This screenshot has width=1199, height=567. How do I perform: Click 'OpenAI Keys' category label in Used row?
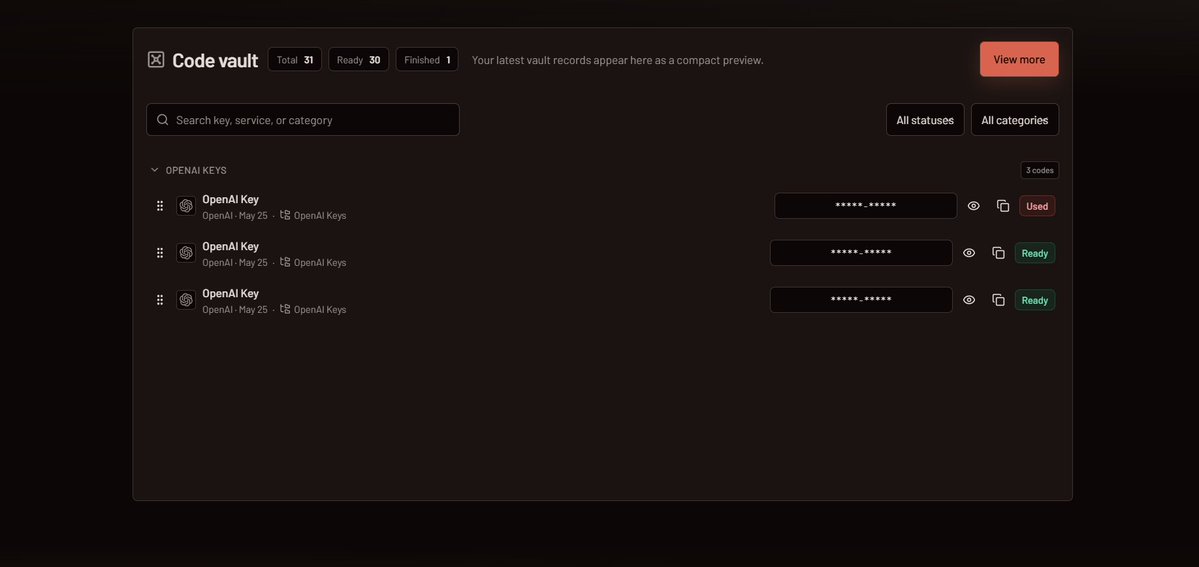pos(320,216)
